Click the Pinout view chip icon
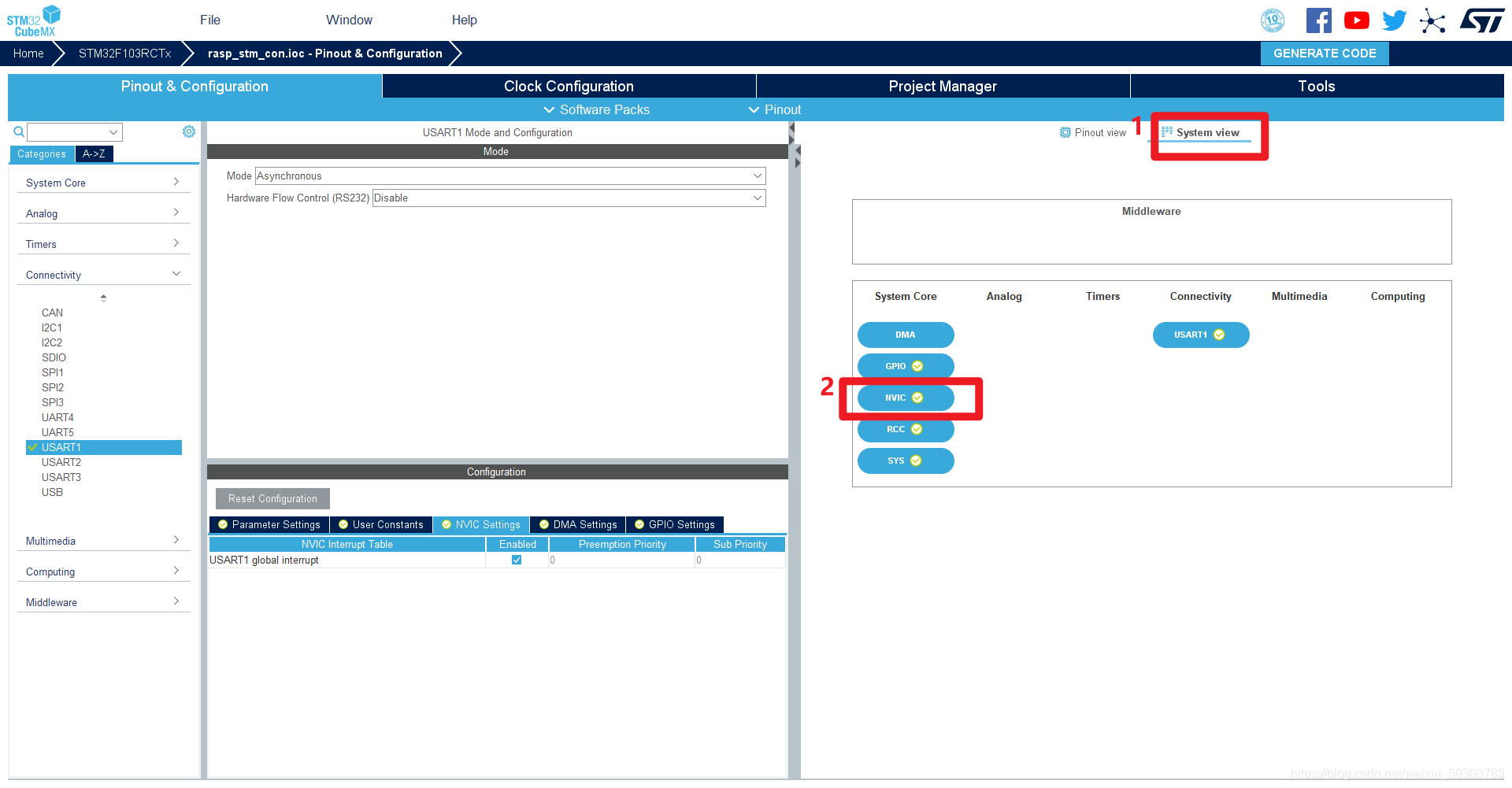1512x788 pixels. point(1065,132)
